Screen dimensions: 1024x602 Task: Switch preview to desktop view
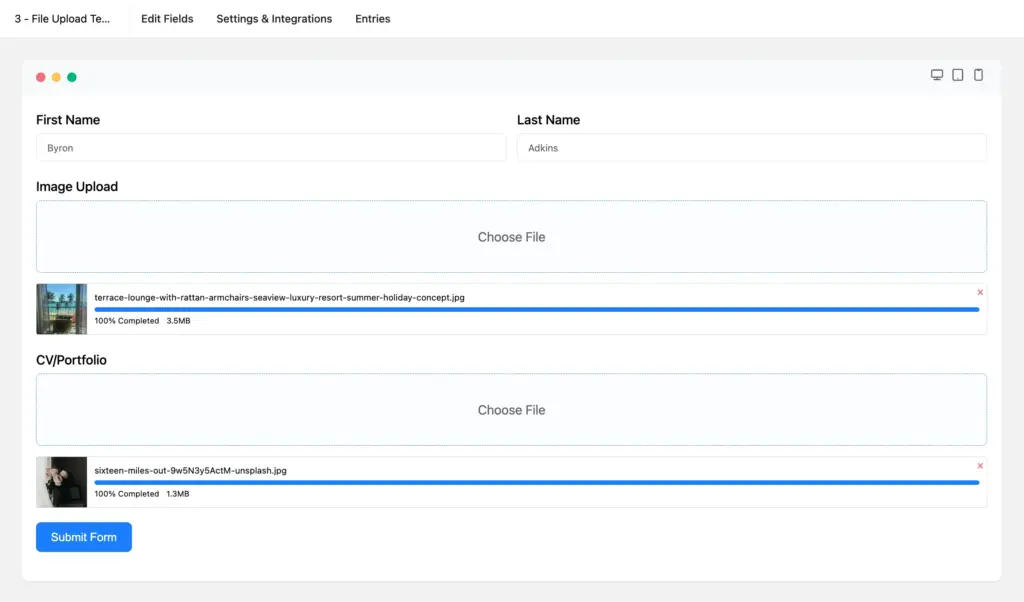[936, 74]
